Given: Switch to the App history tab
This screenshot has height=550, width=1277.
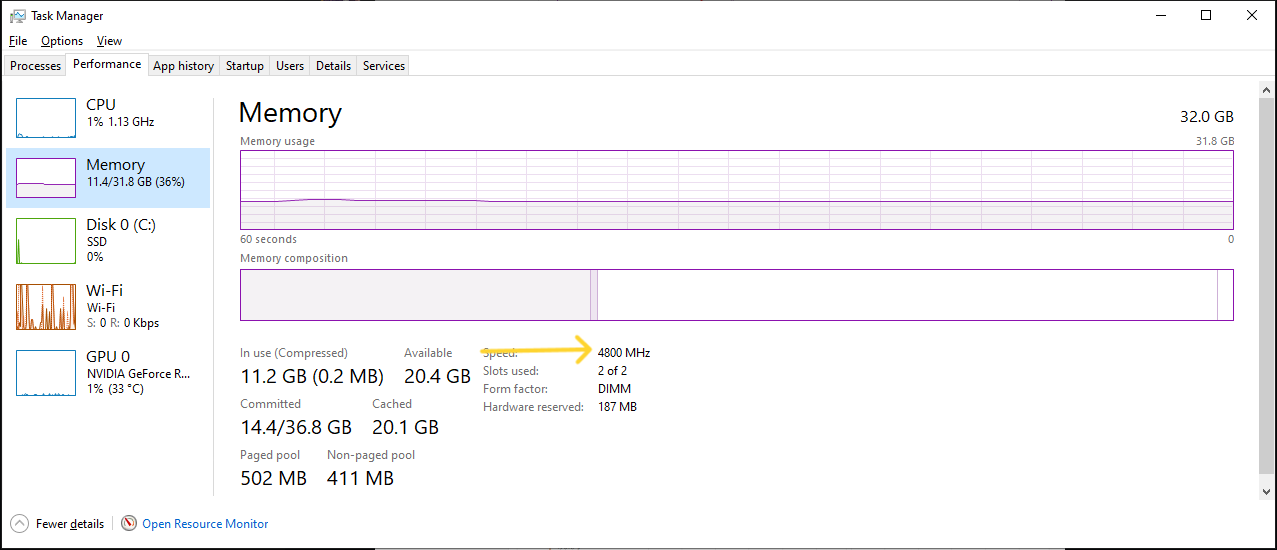Looking at the screenshot, I should click(183, 66).
